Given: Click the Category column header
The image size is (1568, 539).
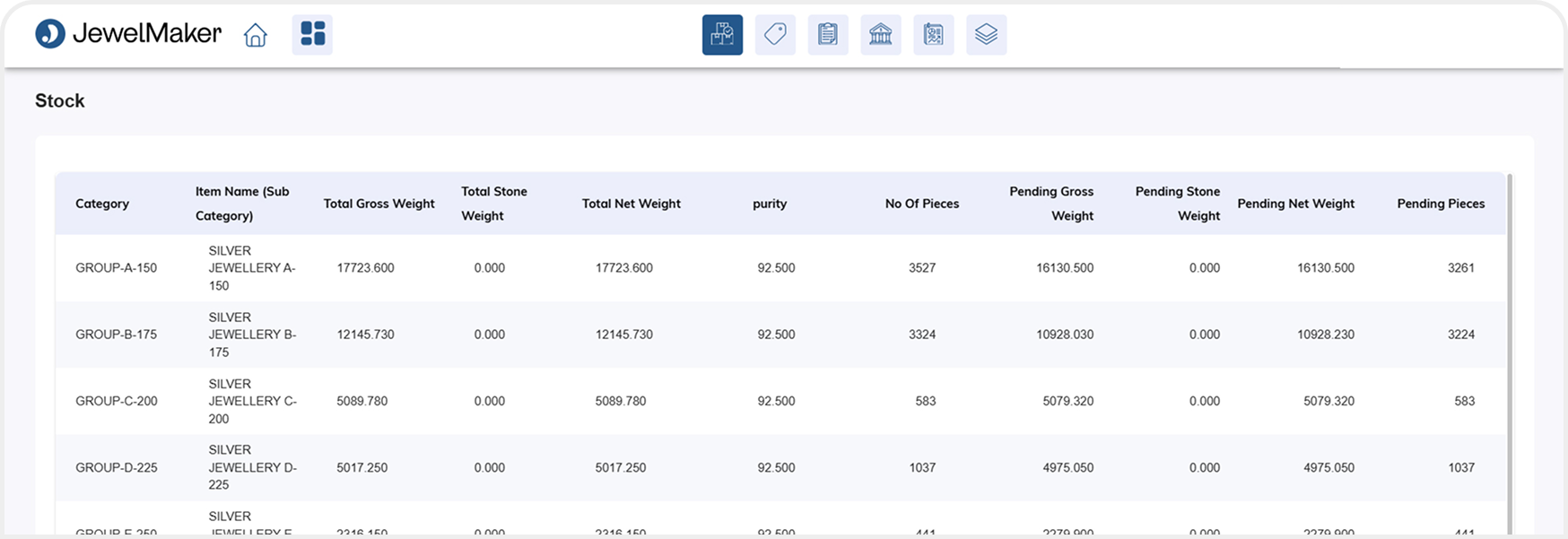Looking at the screenshot, I should 102,204.
